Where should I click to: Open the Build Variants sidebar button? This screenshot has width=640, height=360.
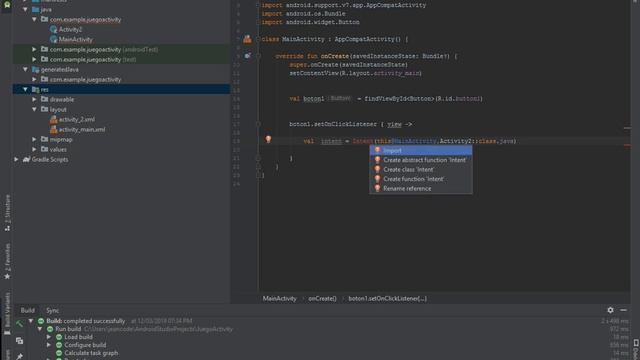(x=7, y=313)
